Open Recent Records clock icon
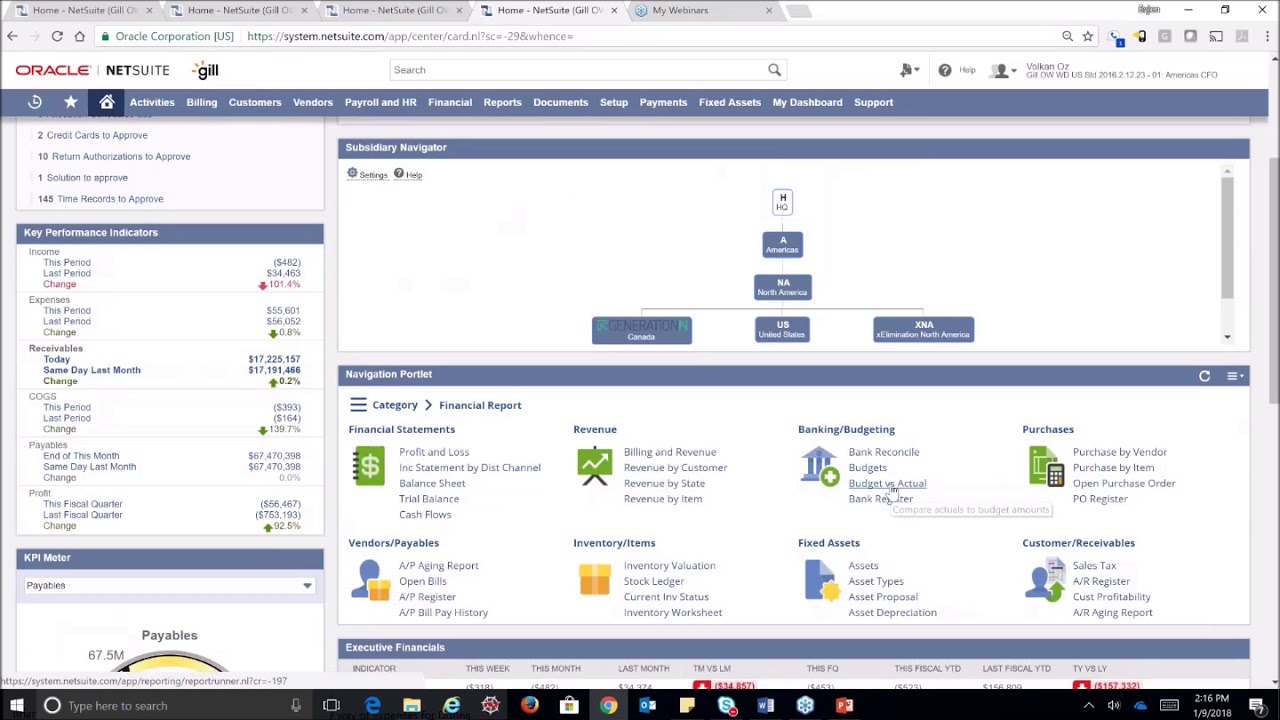Viewport: 1280px width, 720px height. (35, 102)
